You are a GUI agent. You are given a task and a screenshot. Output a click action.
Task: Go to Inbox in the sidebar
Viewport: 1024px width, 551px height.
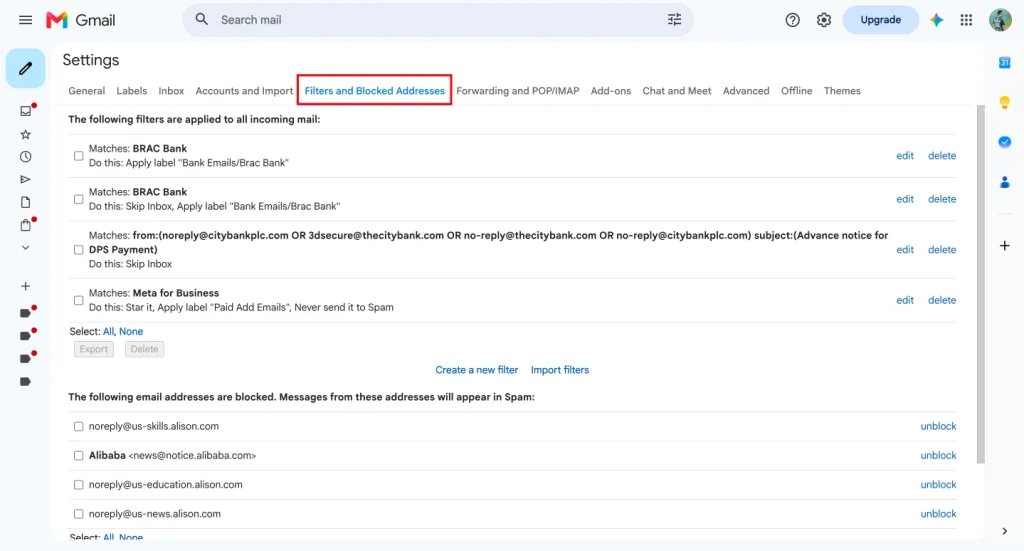coord(25,111)
